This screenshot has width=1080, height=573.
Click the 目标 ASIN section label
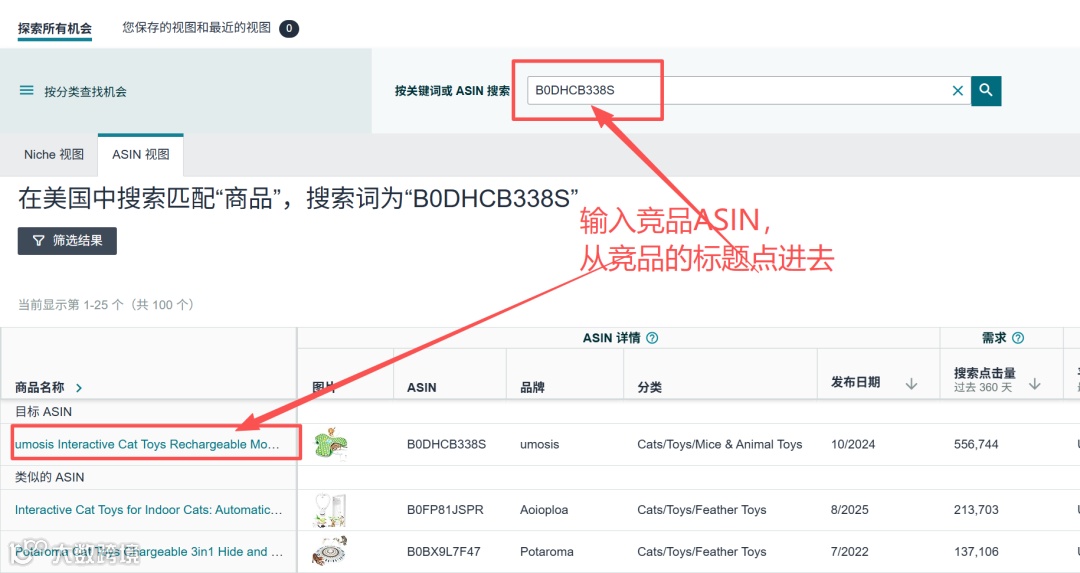43,412
